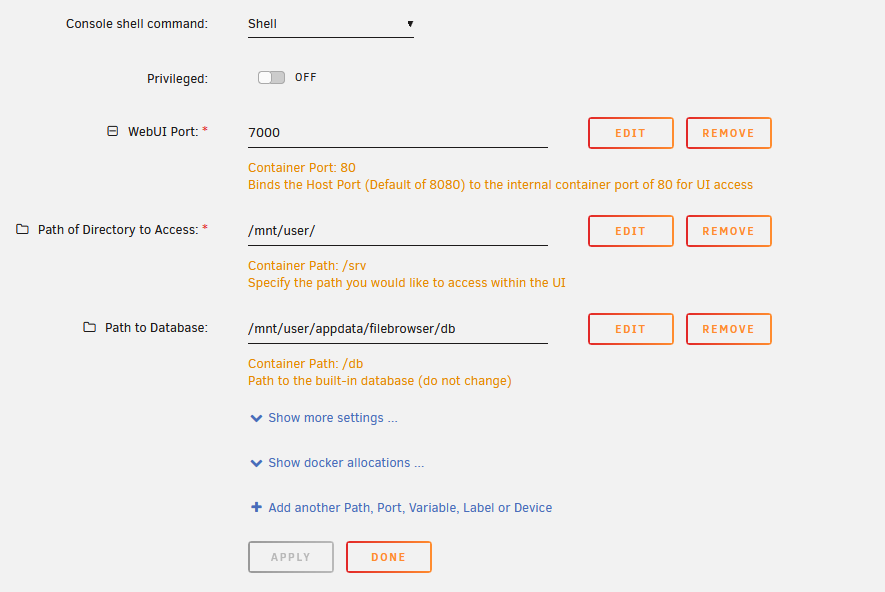Toggle the Privileged switch on
The height and width of the screenshot is (592, 885).
click(x=271, y=77)
